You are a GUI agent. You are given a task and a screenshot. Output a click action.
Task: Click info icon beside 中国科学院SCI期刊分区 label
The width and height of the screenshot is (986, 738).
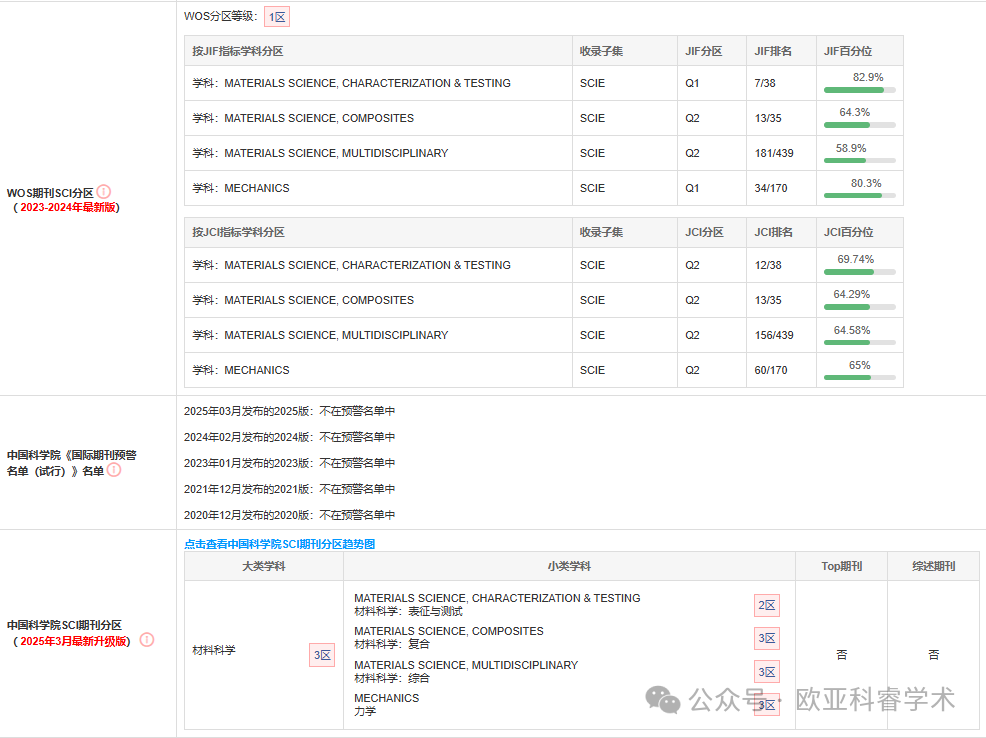pyautogui.click(x=147, y=640)
